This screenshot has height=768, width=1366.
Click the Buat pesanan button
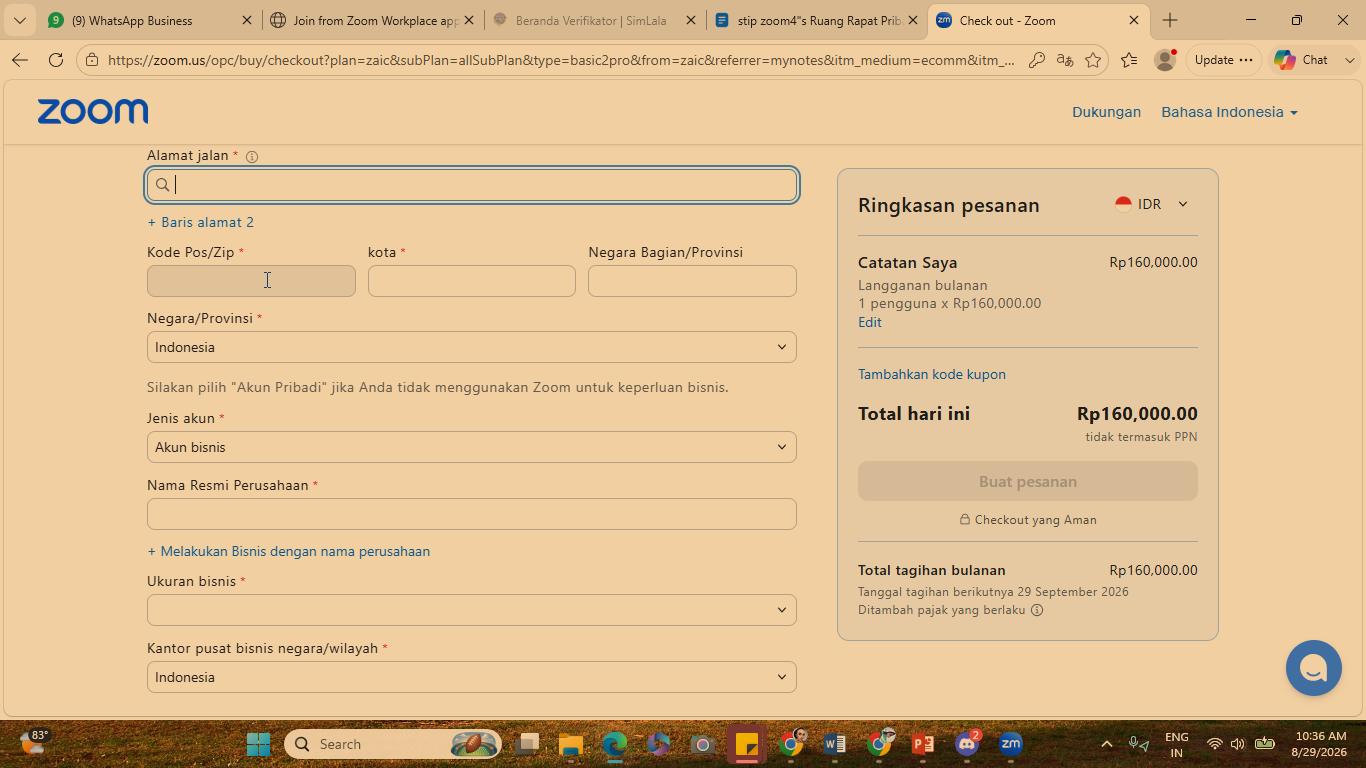(x=1028, y=482)
